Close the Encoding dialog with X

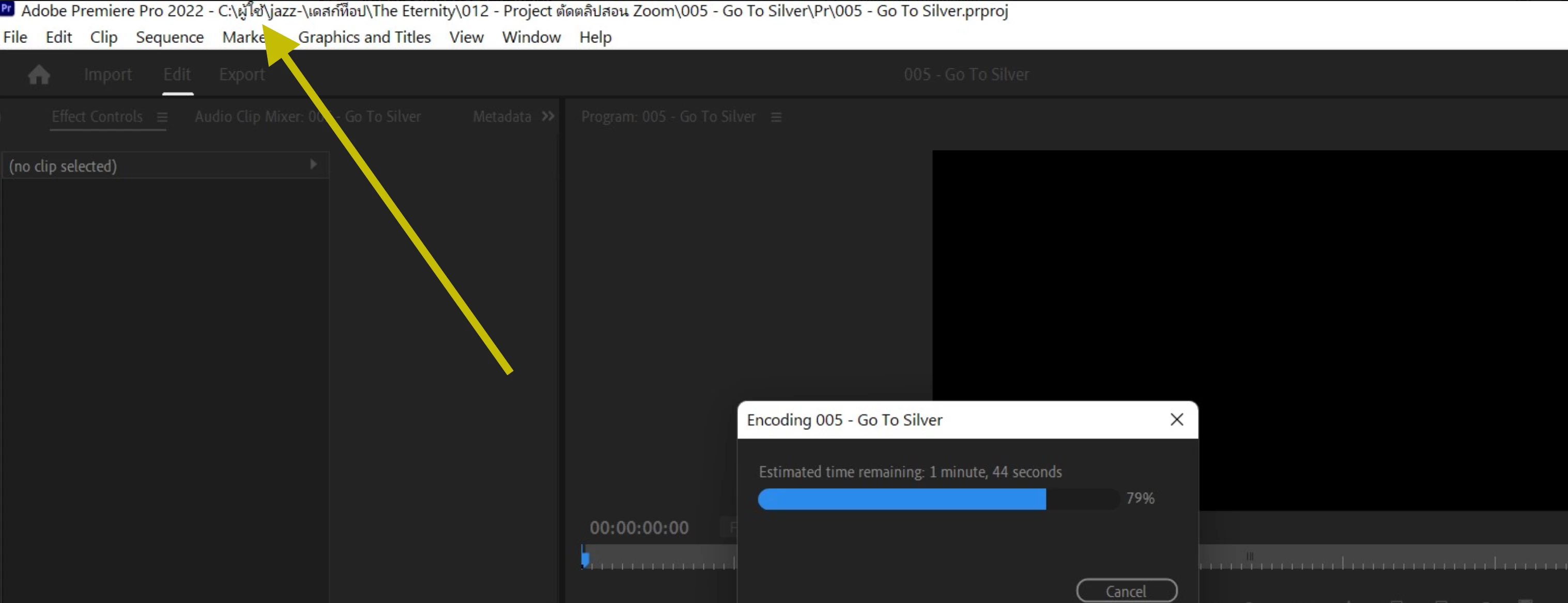click(x=1177, y=419)
